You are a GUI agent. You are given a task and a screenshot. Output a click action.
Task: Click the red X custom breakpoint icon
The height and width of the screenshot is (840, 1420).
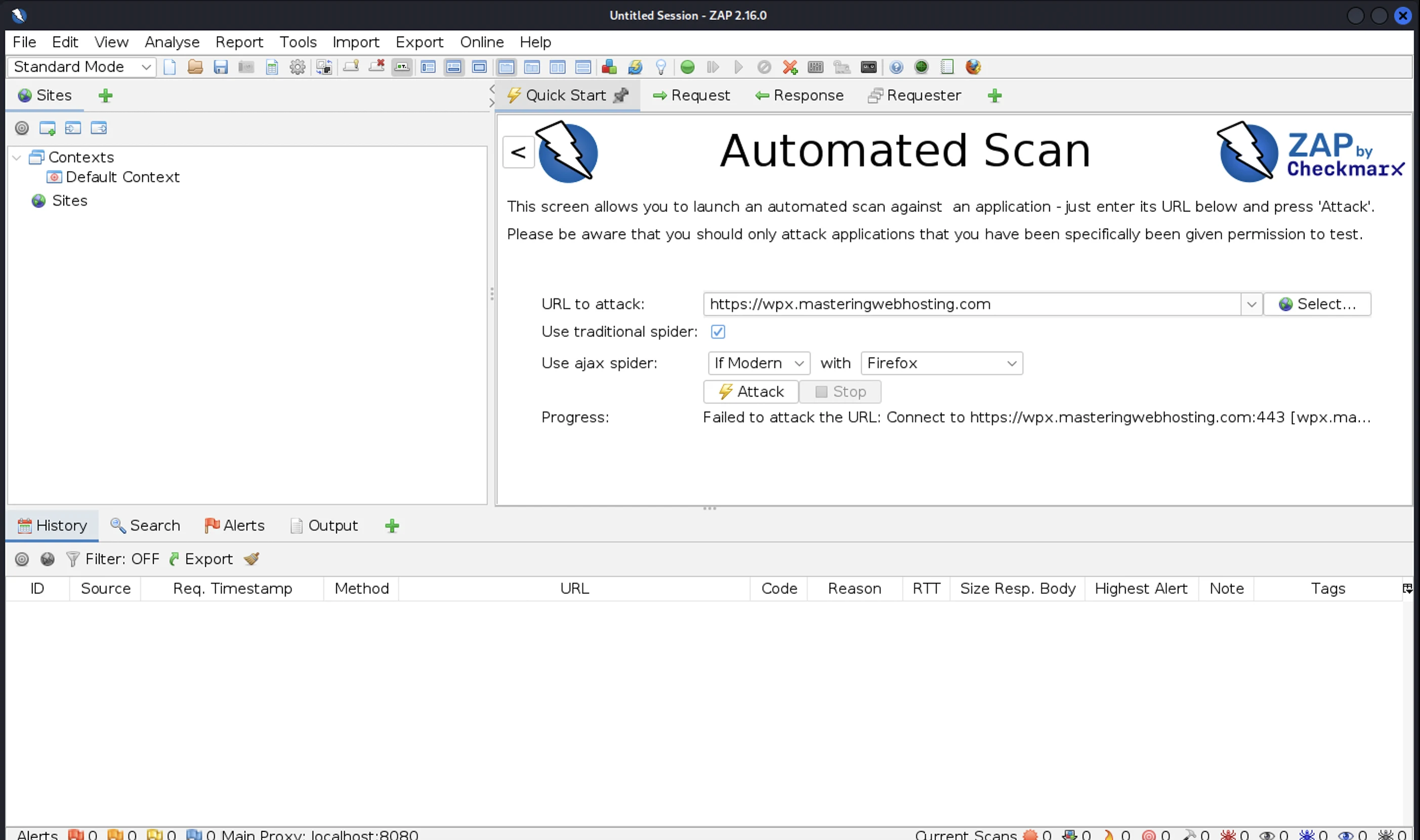click(789, 67)
